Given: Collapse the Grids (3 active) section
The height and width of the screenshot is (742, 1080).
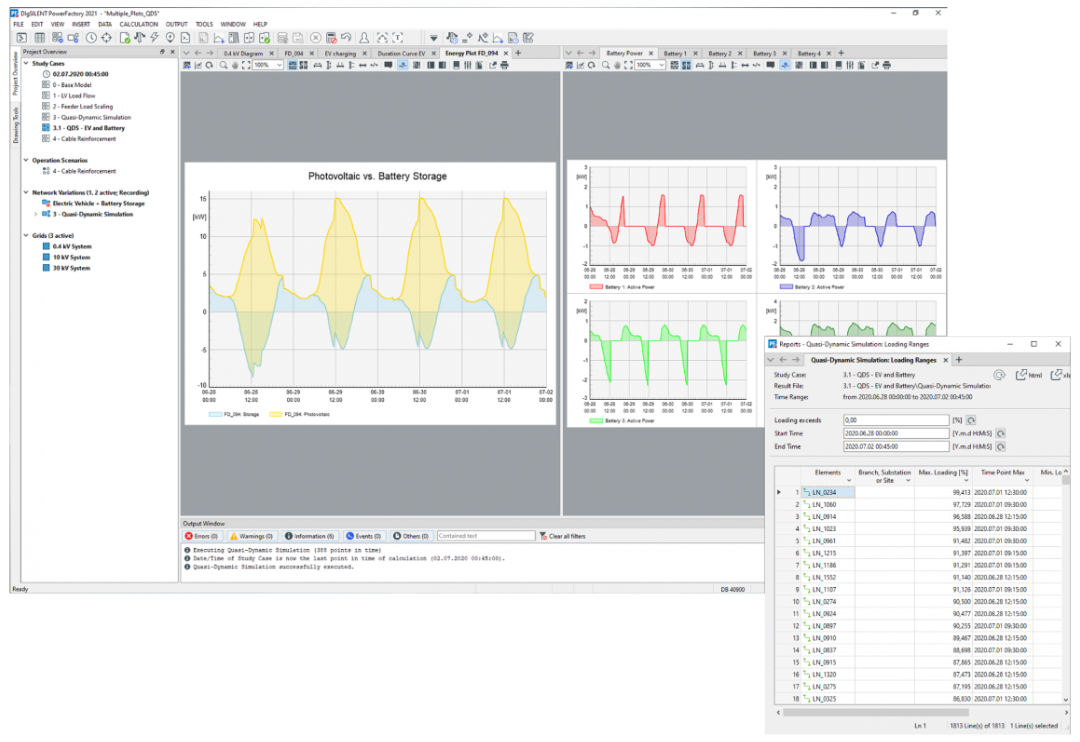Looking at the screenshot, I should click(26, 236).
